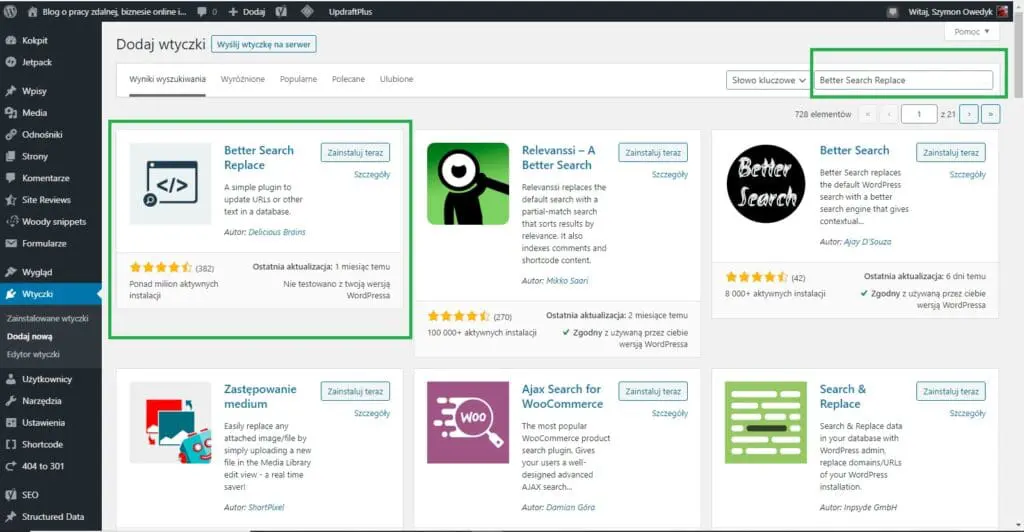1024x532 pixels.
Task: Install Relevanssi with Zainstaluj teraz
Action: pyautogui.click(x=653, y=153)
